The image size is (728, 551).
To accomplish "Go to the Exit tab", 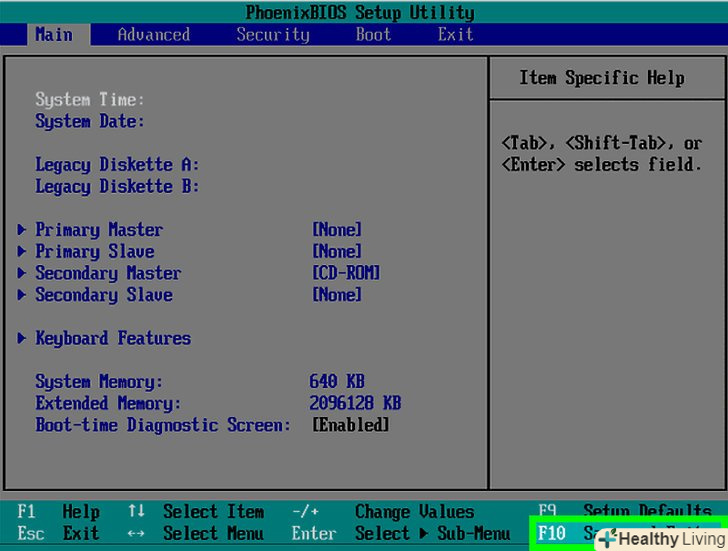I will point(455,34).
